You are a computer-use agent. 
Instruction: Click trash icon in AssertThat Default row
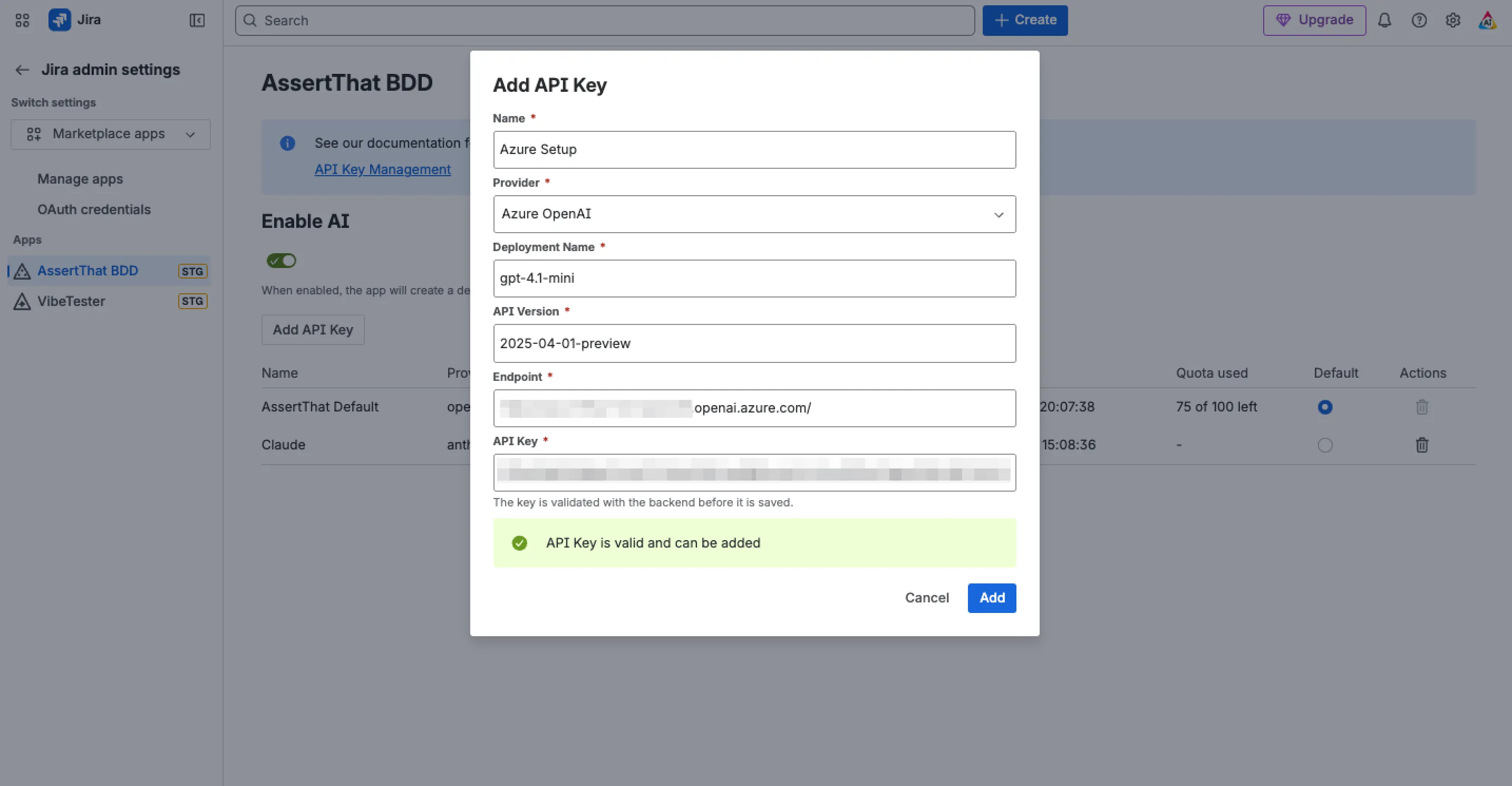1422,407
